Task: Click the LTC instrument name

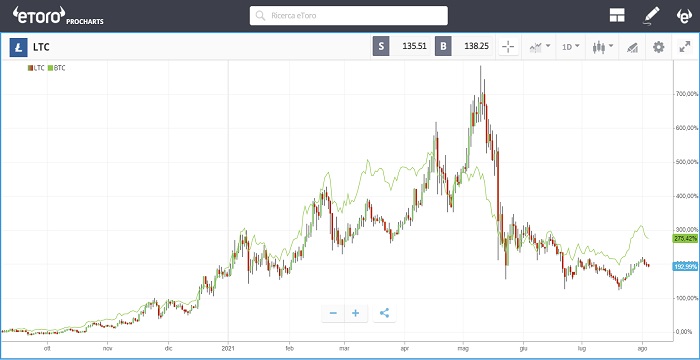Action: coord(41,47)
